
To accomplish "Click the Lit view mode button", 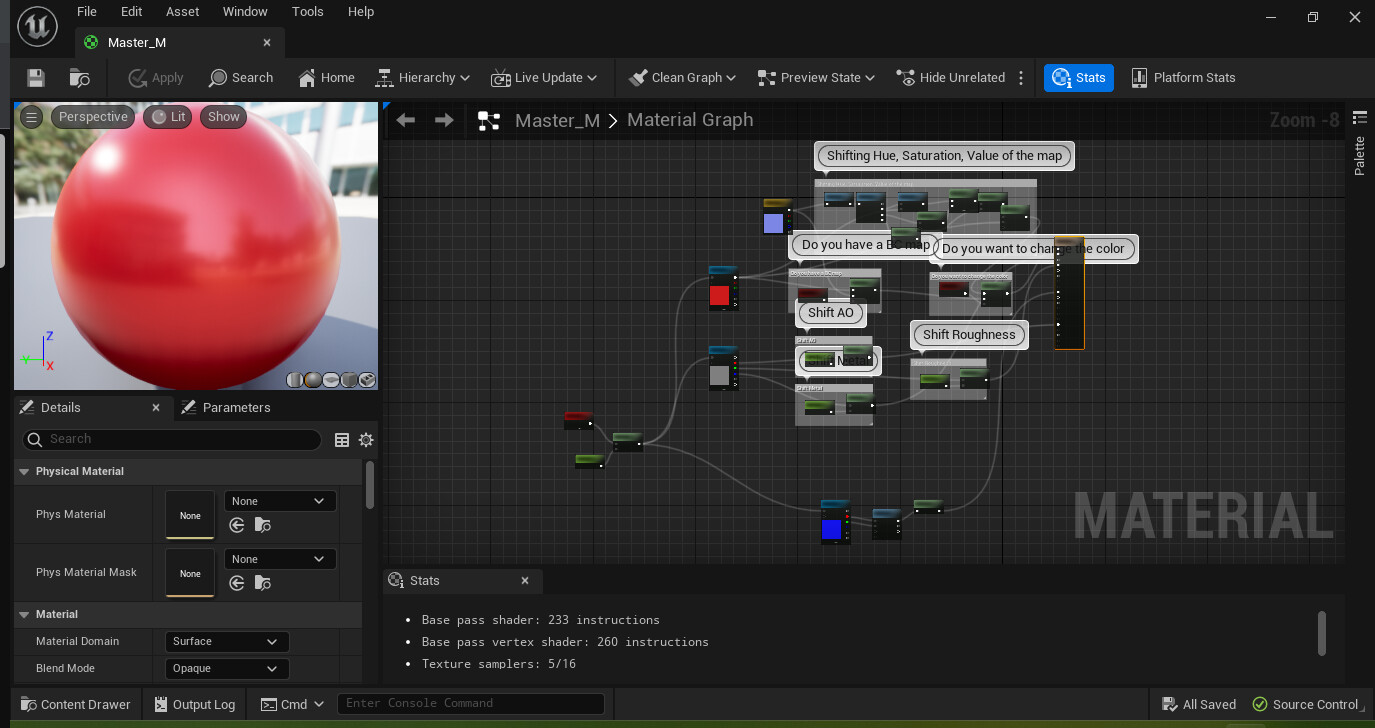I will click(168, 117).
